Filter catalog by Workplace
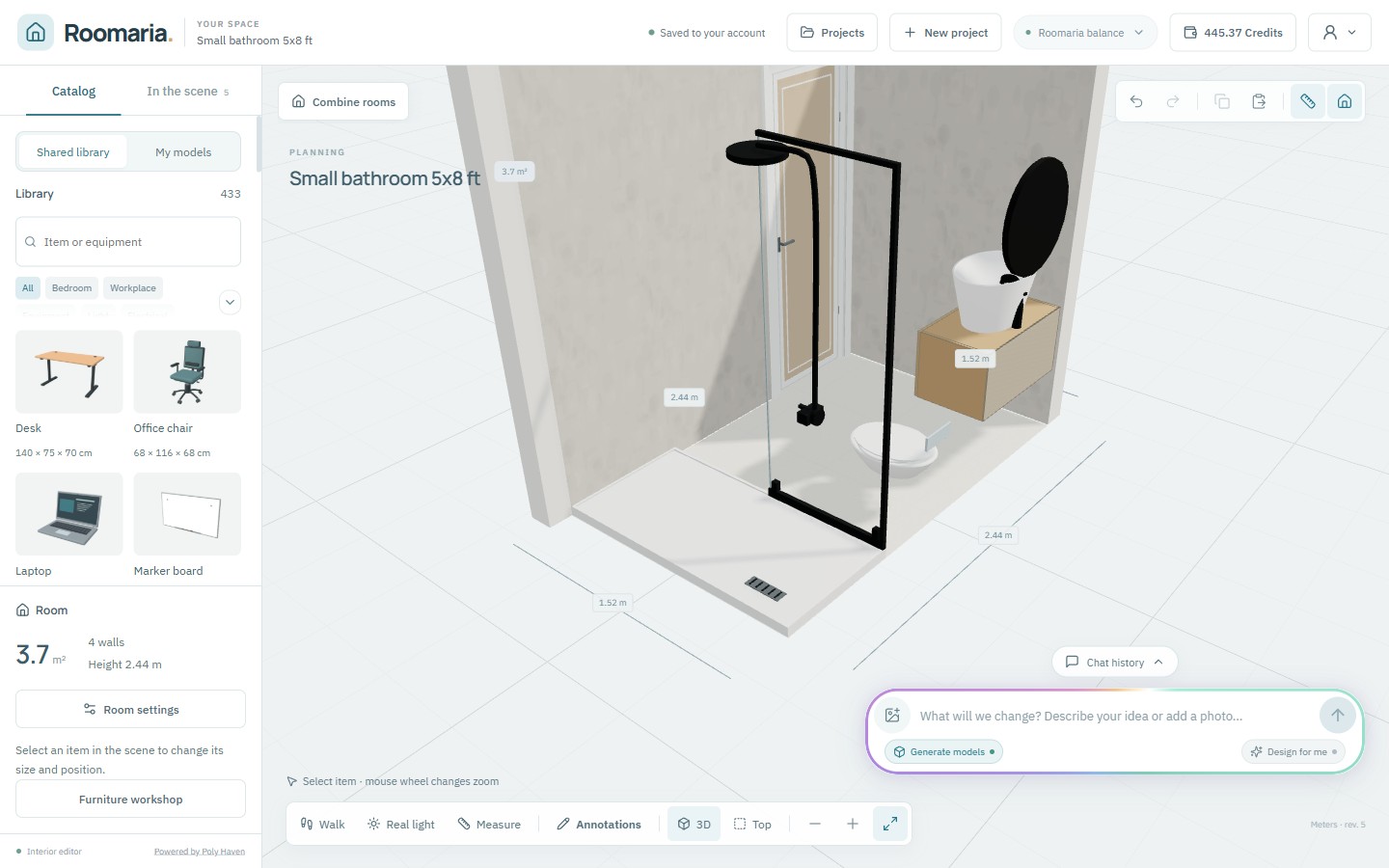 pos(133,287)
